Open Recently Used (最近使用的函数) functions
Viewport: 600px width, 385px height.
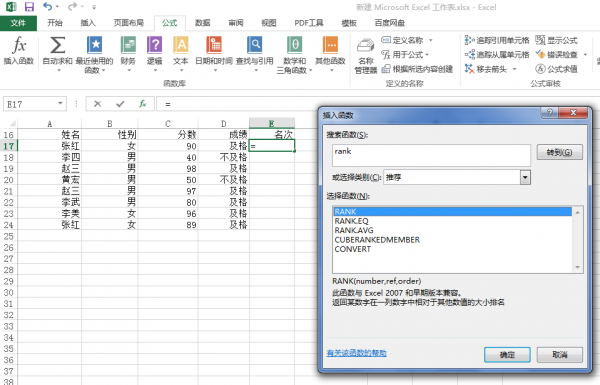(x=95, y=54)
